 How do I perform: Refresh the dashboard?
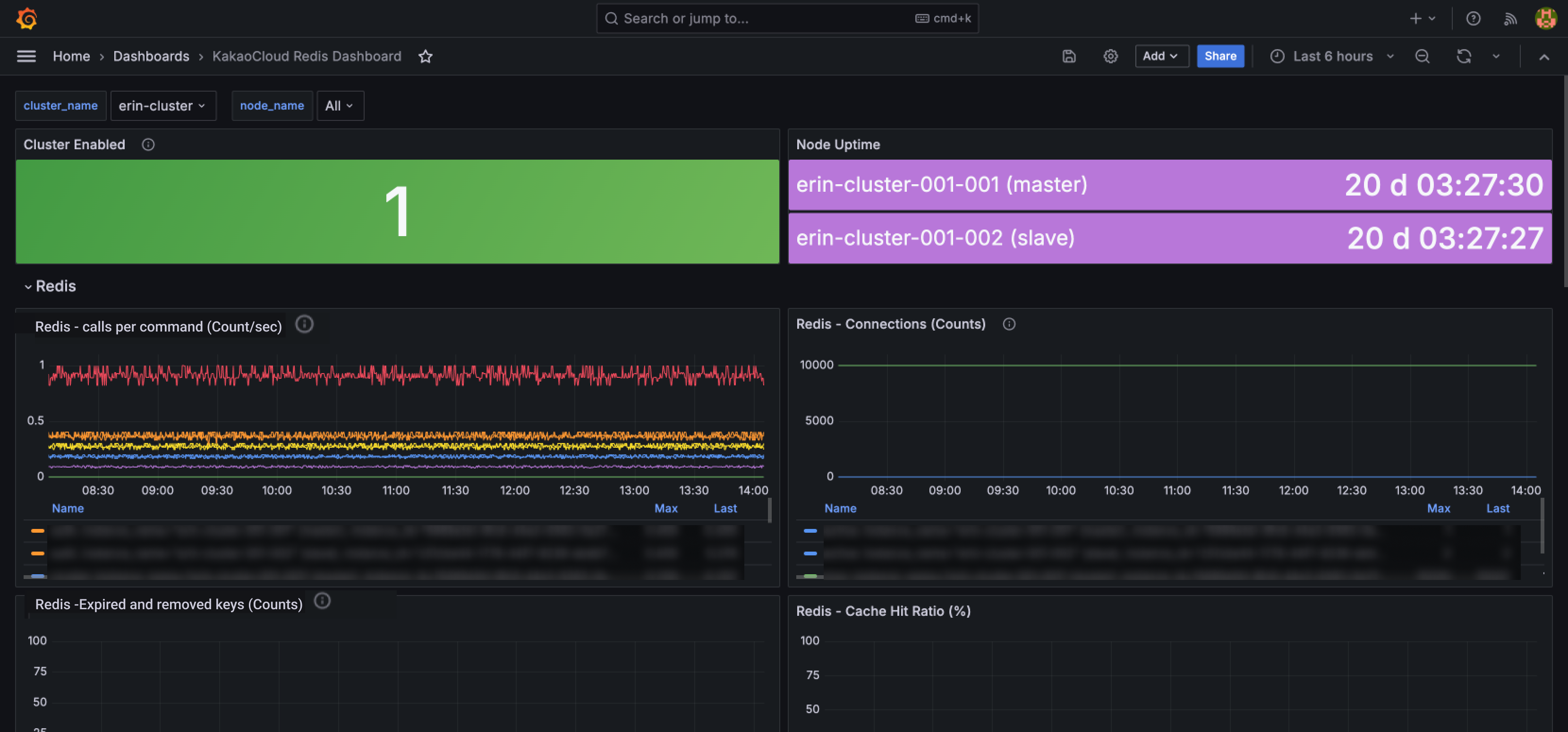pyautogui.click(x=1463, y=56)
